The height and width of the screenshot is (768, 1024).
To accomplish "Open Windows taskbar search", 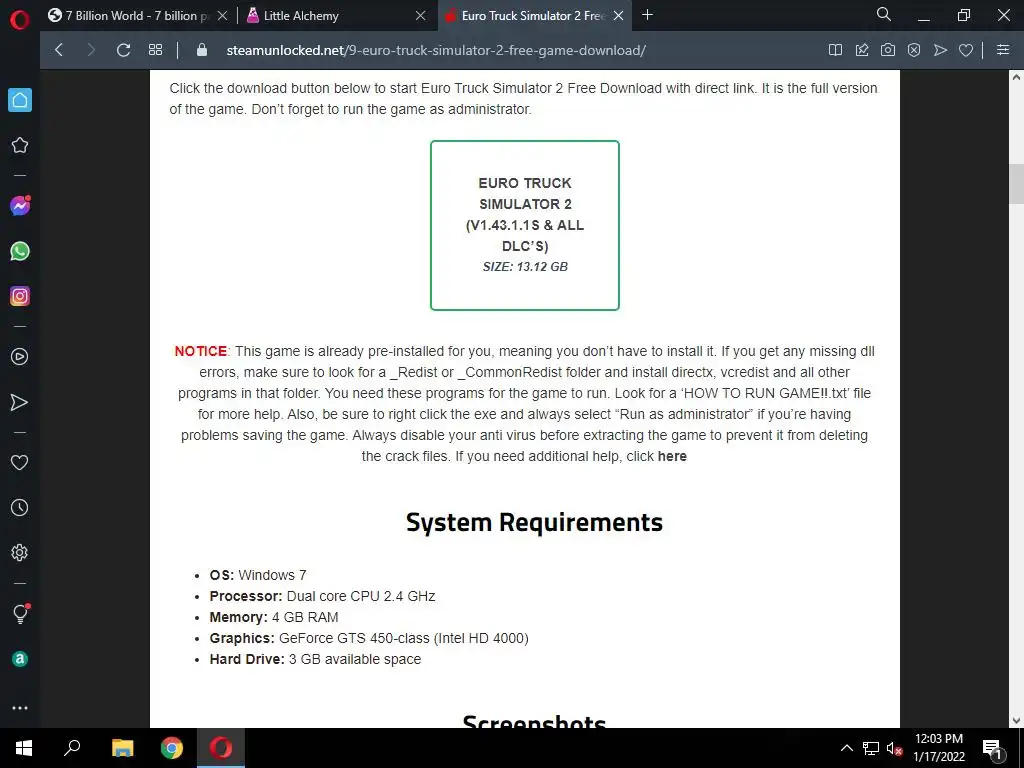I will tap(72, 748).
